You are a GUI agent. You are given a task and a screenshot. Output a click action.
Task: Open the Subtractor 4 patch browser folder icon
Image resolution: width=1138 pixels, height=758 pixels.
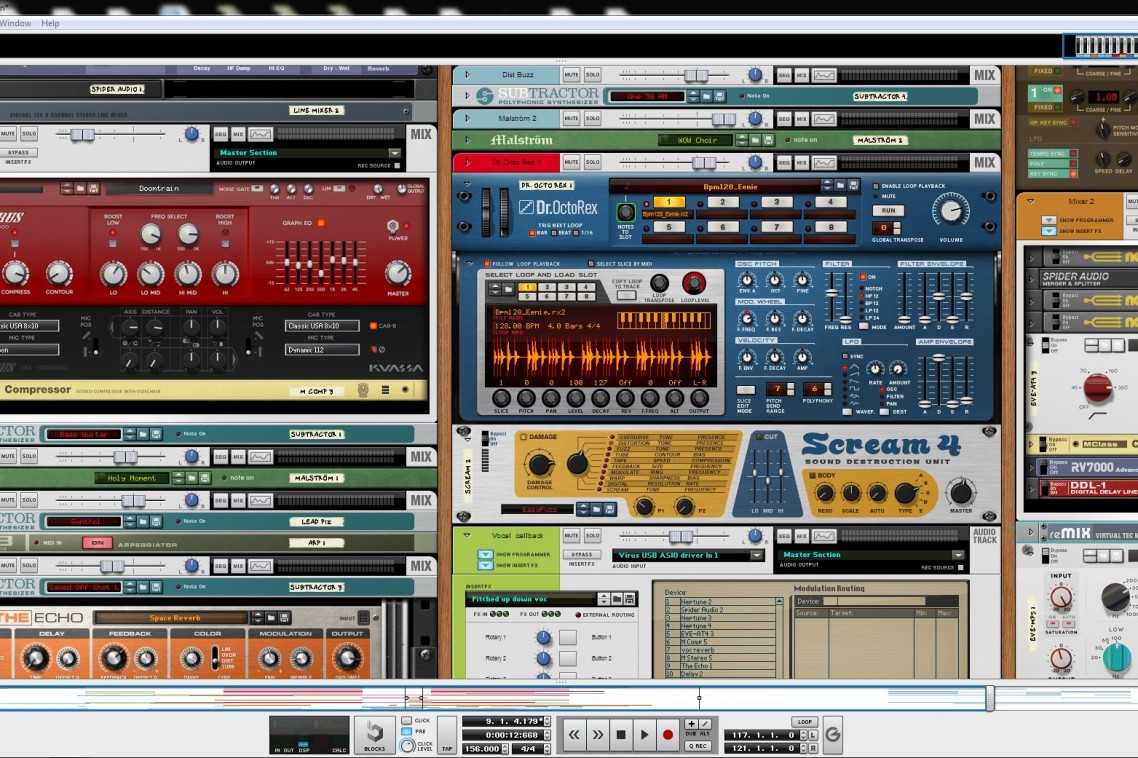pos(708,96)
